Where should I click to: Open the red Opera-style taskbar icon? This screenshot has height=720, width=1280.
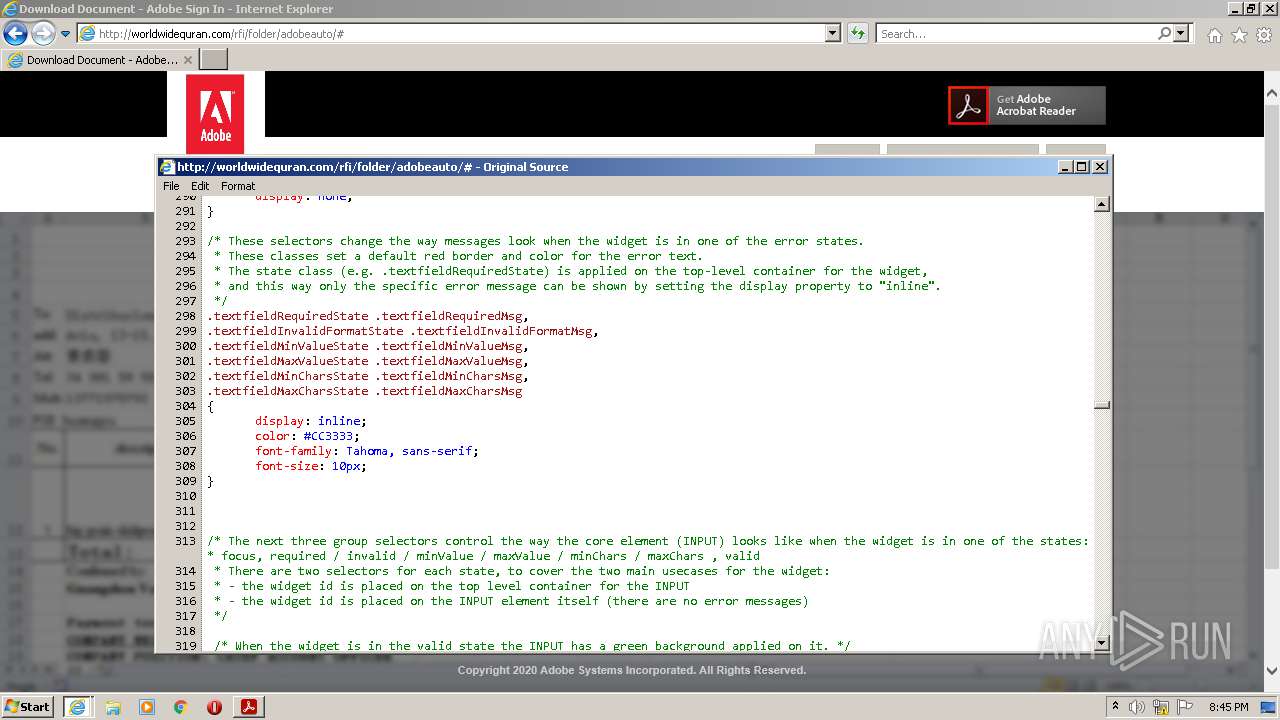214,707
